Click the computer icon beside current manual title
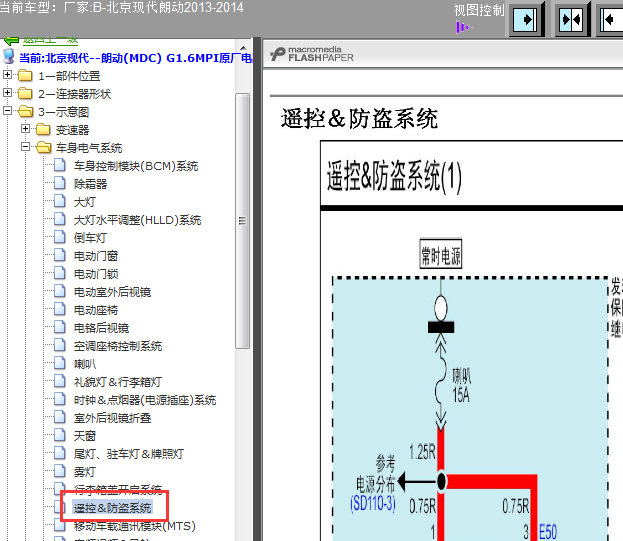This screenshot has width=623, height=541. point(9,57)
